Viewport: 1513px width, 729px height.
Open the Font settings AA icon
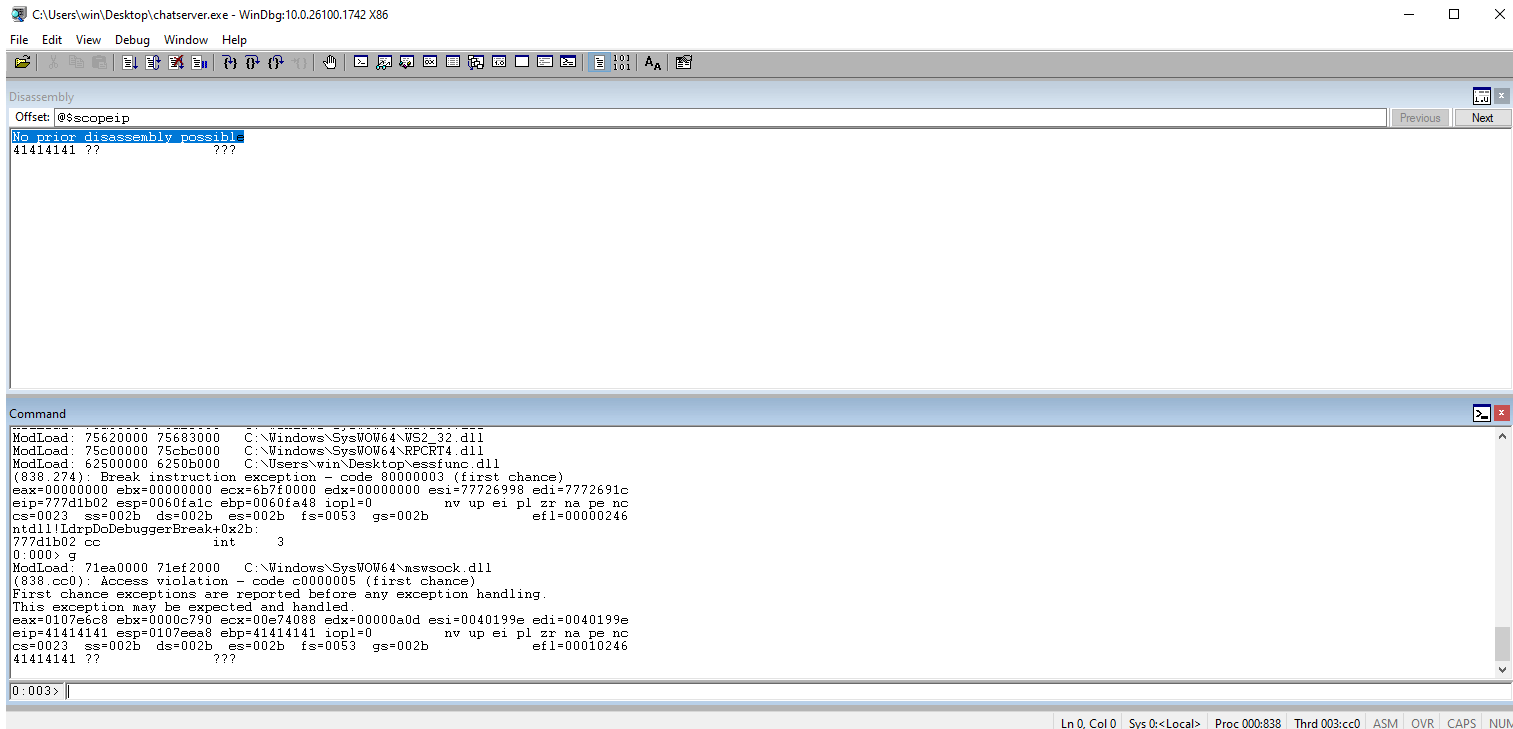652,62
